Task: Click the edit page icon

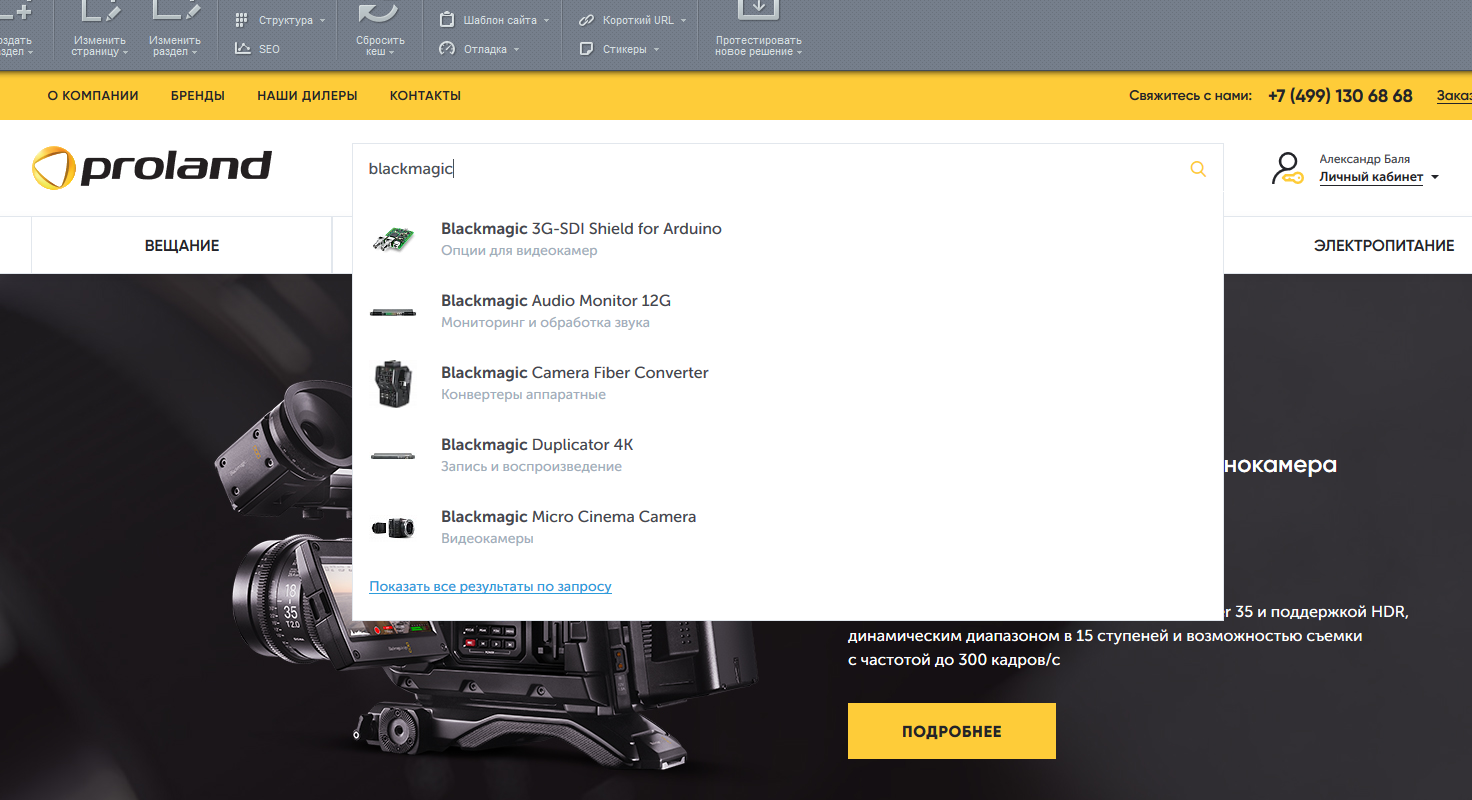Action: 100,12
